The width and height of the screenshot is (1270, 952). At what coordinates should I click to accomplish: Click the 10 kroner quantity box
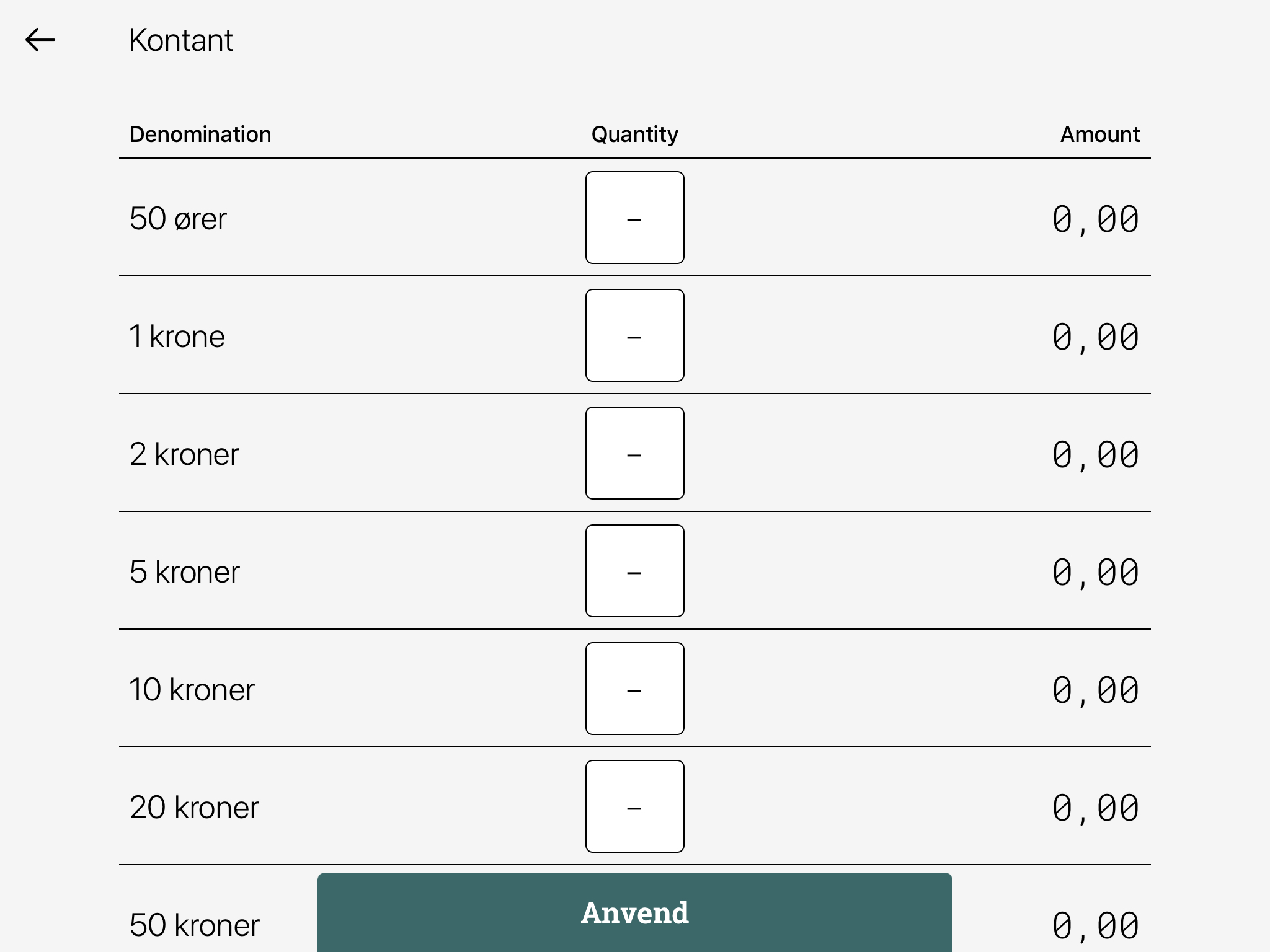coord(634,689)
